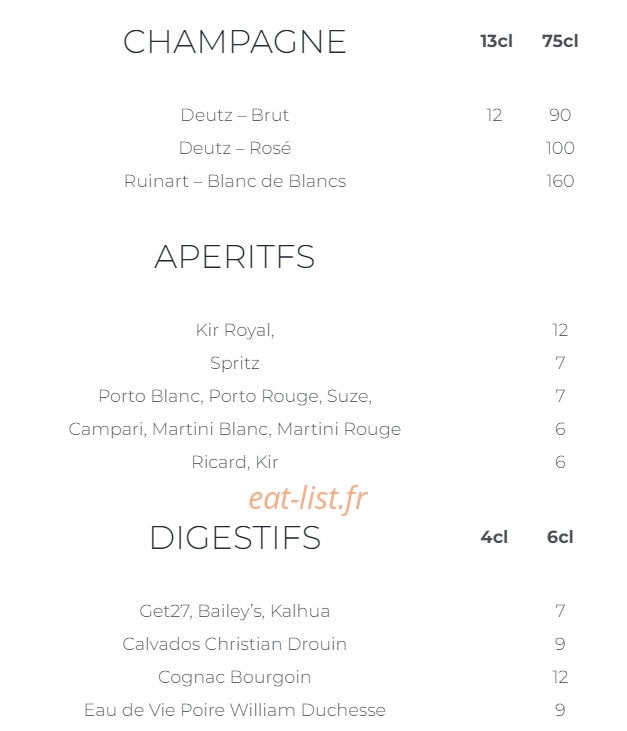Select Get27, Bailey's, Kalhua line

(x=234, y=611)
